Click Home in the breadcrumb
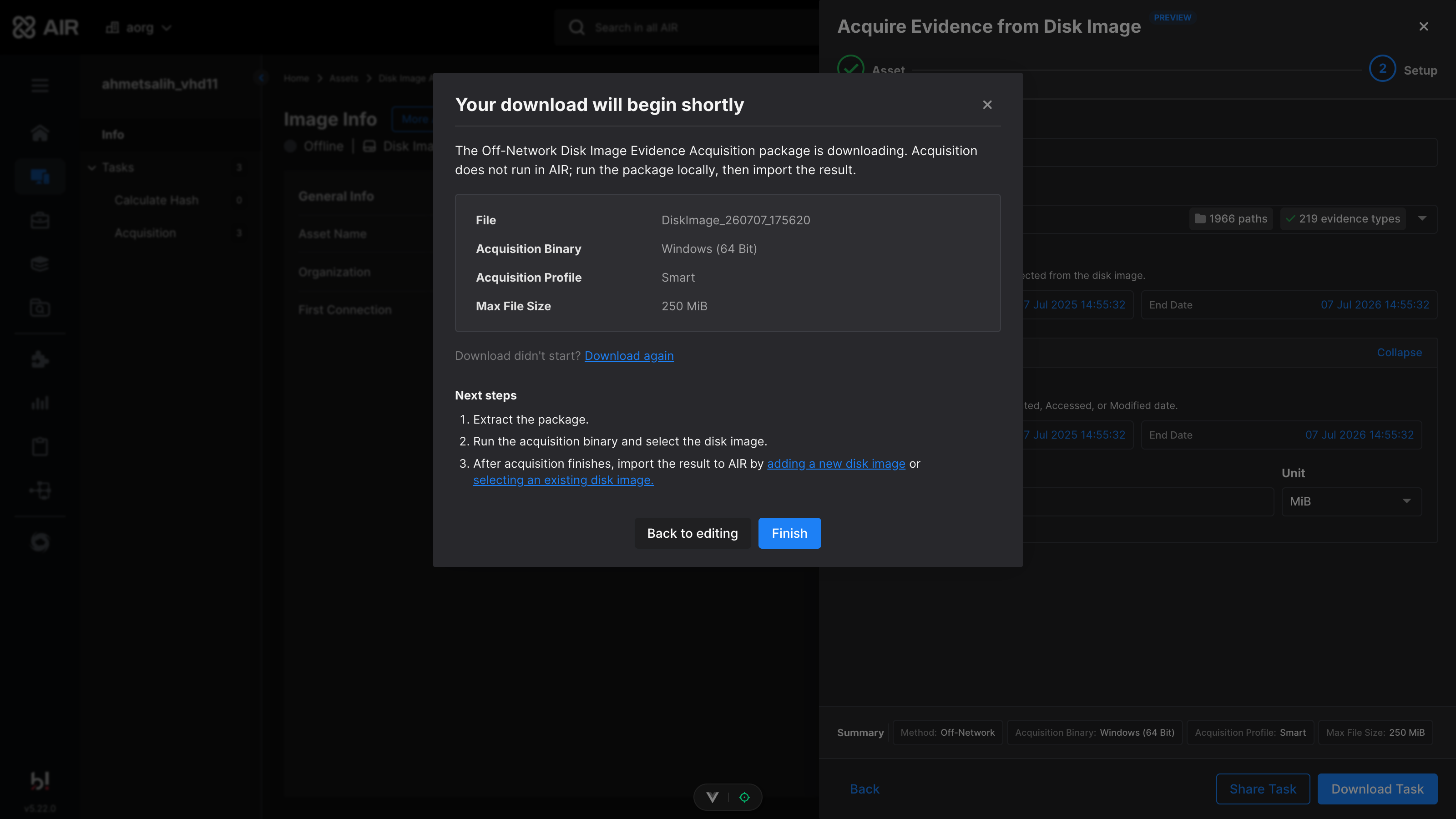 tap(296, 78)
